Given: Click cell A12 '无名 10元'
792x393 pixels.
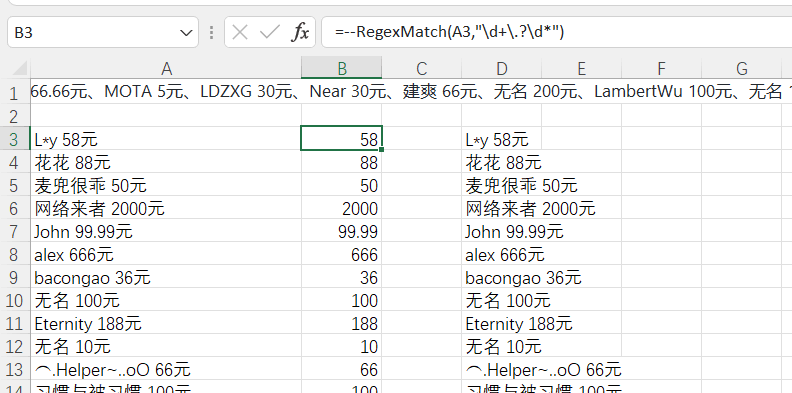Looking at the screenshot, I should 166,346.
